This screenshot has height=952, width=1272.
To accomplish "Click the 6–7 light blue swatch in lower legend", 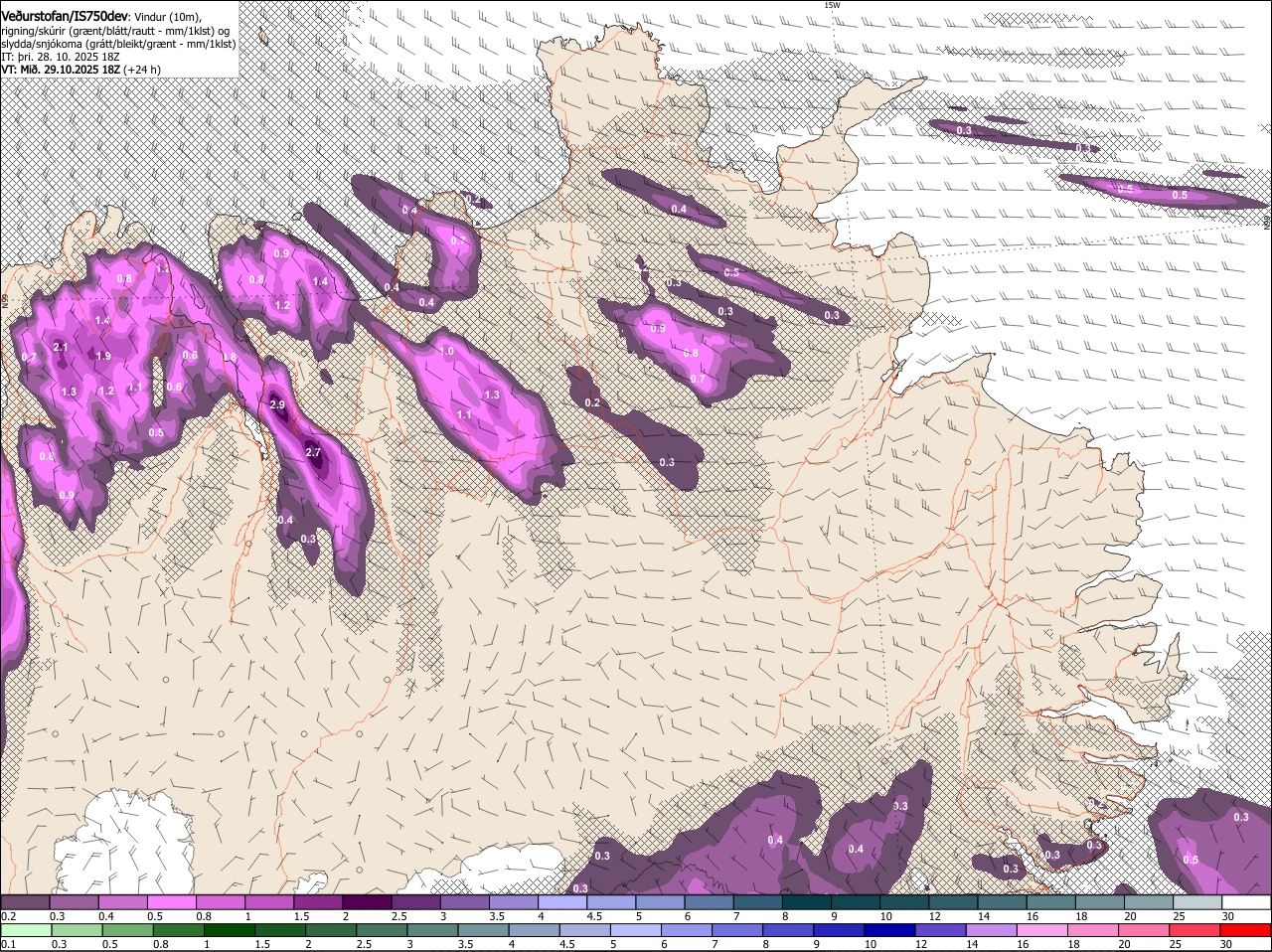I will [687, 931].
